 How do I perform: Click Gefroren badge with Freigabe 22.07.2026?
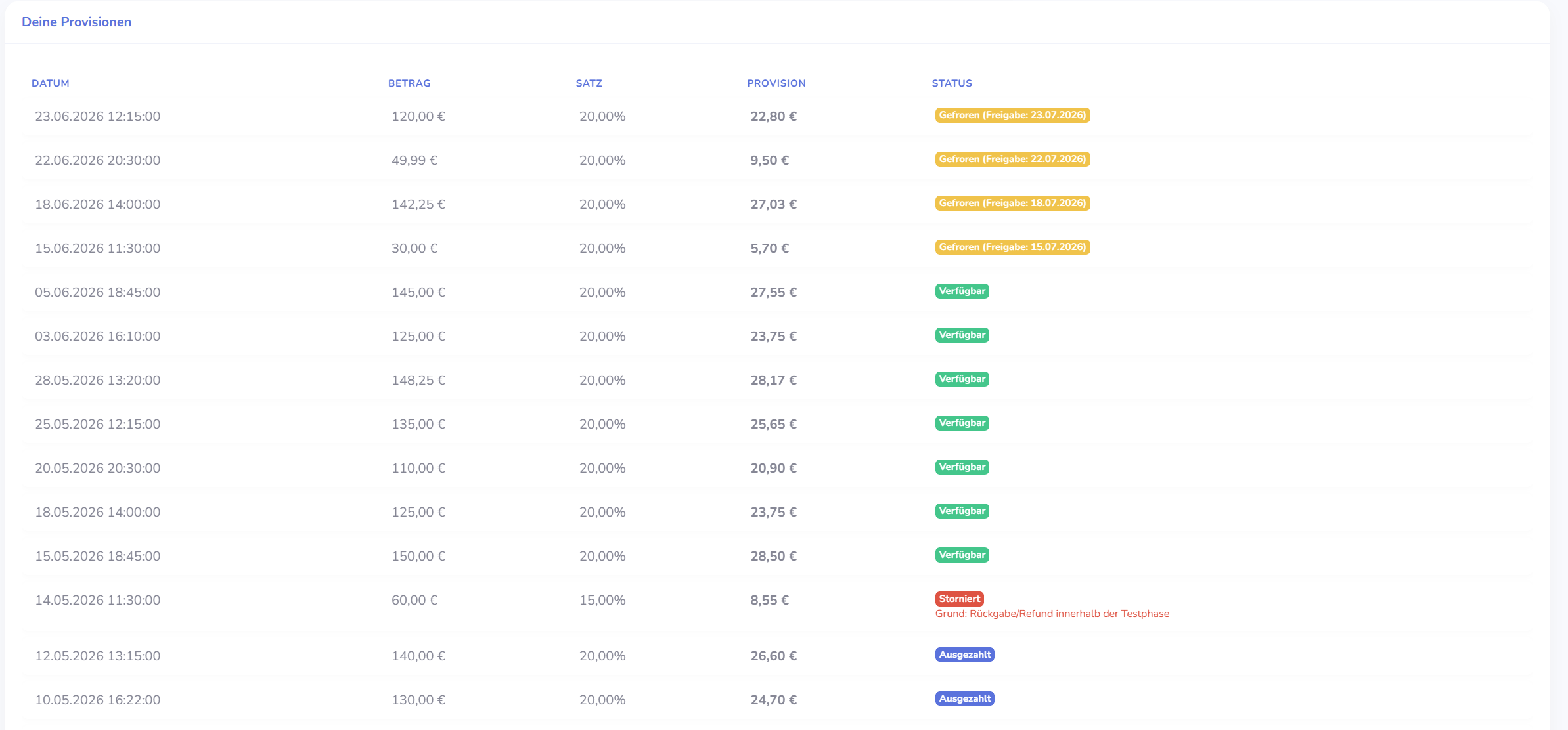(1012, 159)
